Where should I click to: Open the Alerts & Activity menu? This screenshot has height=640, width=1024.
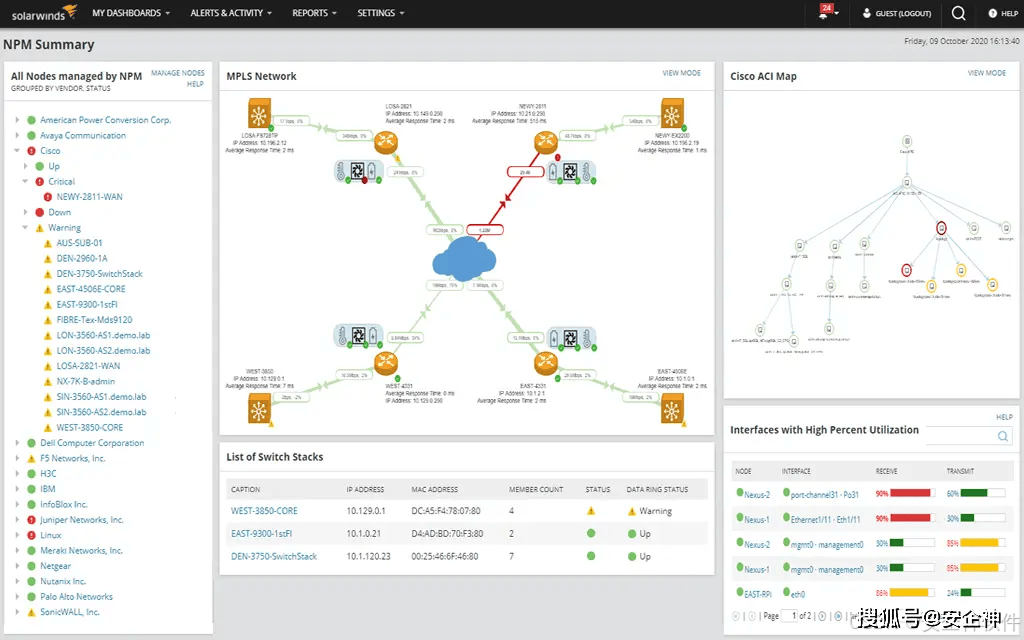(x=231, y=13)
